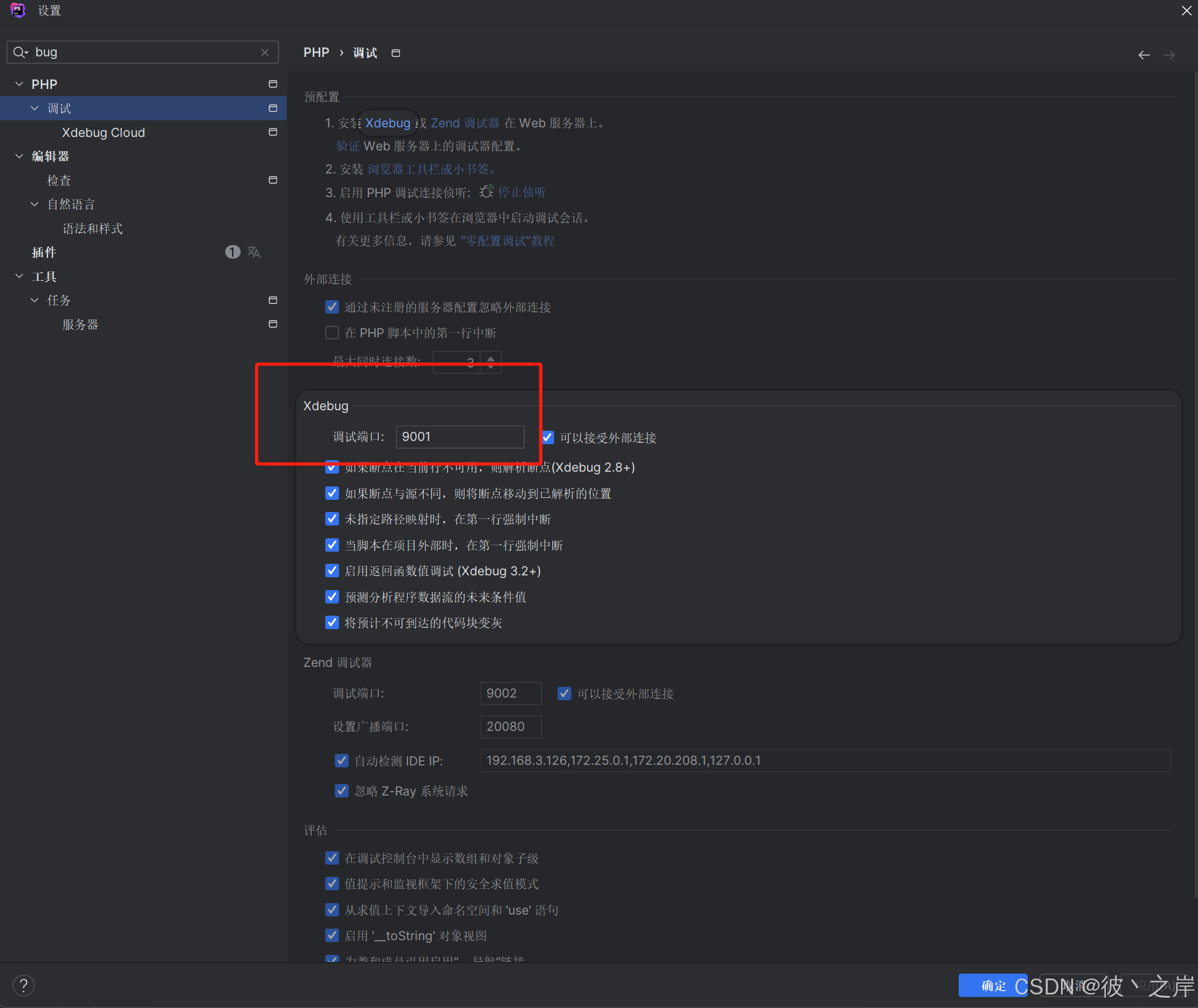Uncheck 忽略 Z-Ray 系统请求

pyautogui.click(x=342, y=790)
